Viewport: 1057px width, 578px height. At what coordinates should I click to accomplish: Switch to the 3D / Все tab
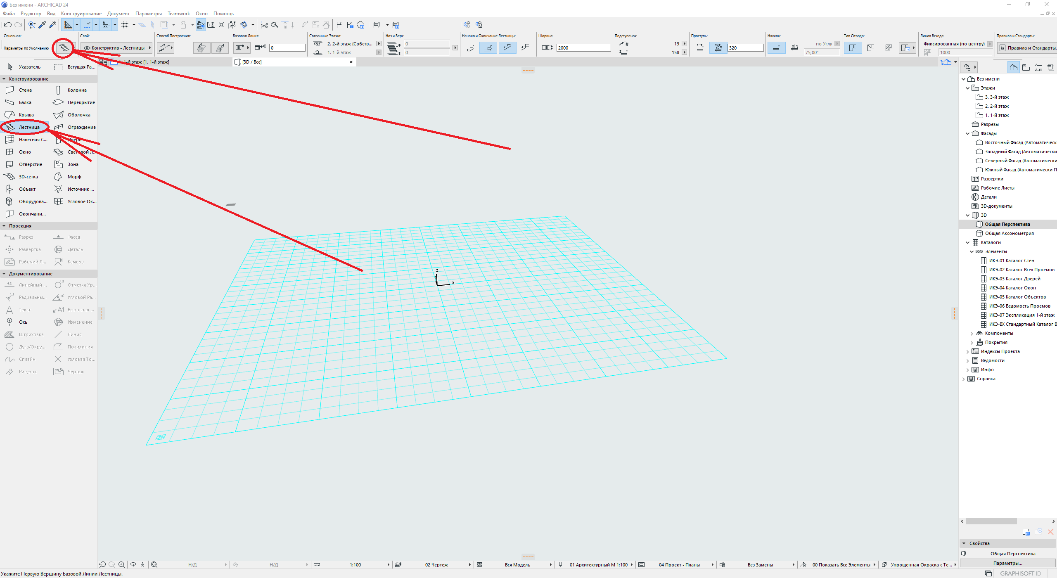[294, 62]
